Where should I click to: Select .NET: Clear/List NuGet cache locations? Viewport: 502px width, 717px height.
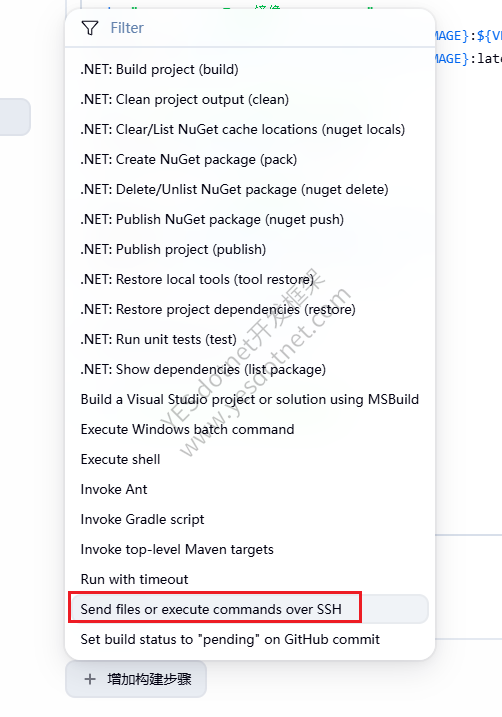click(x=250, y=129)
